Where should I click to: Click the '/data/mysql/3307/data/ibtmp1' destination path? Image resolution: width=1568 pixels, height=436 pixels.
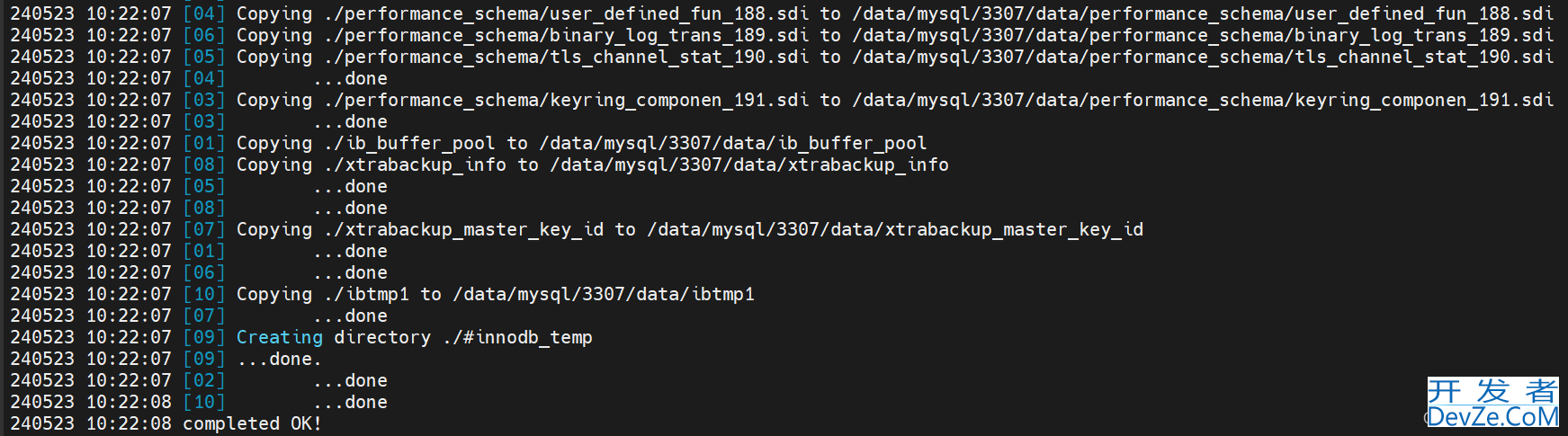[604, 294]
